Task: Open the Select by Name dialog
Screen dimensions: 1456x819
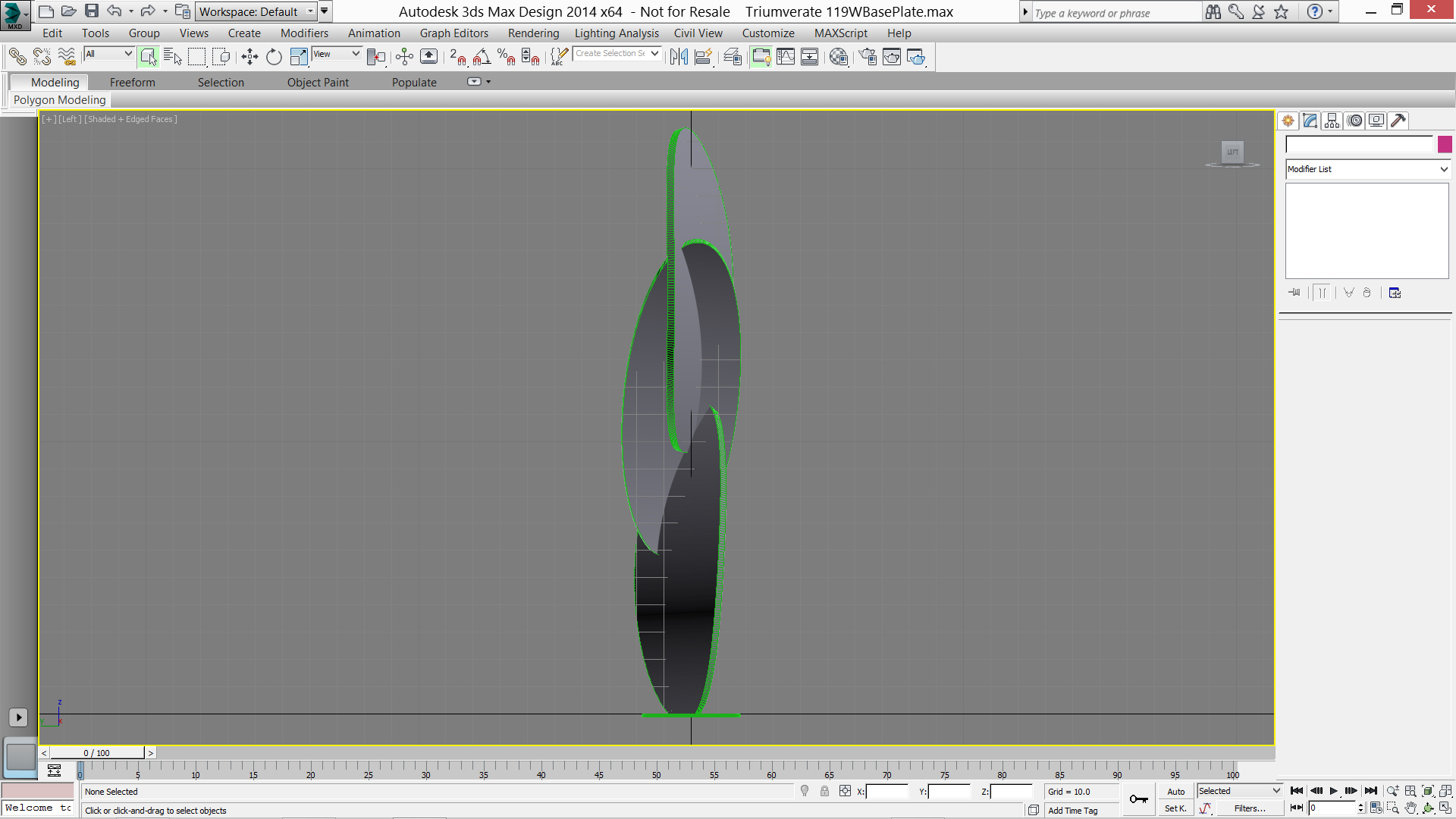Action: point(173,57)
